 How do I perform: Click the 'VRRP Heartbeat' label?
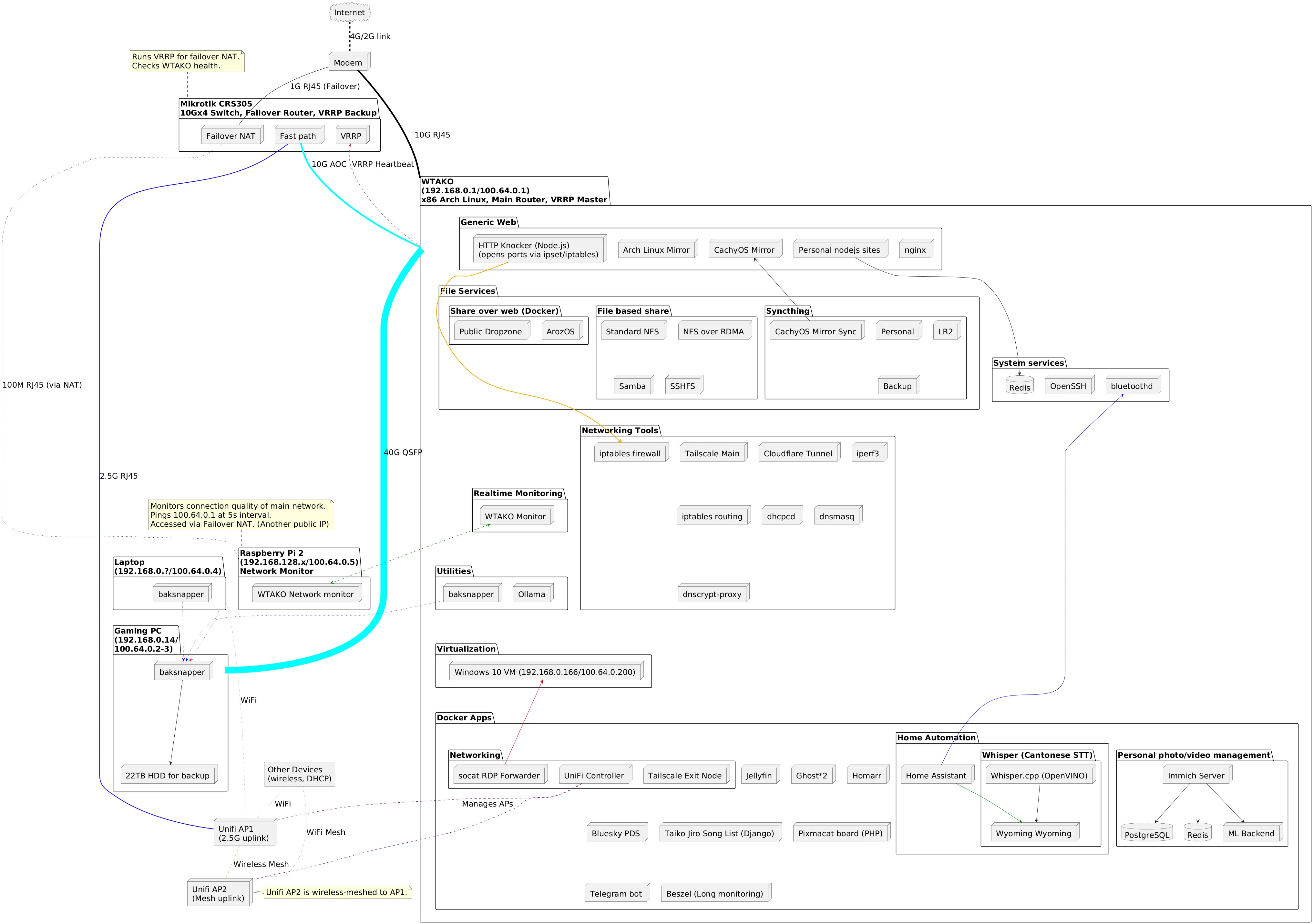pyautogui.click(x=383, y=164)
